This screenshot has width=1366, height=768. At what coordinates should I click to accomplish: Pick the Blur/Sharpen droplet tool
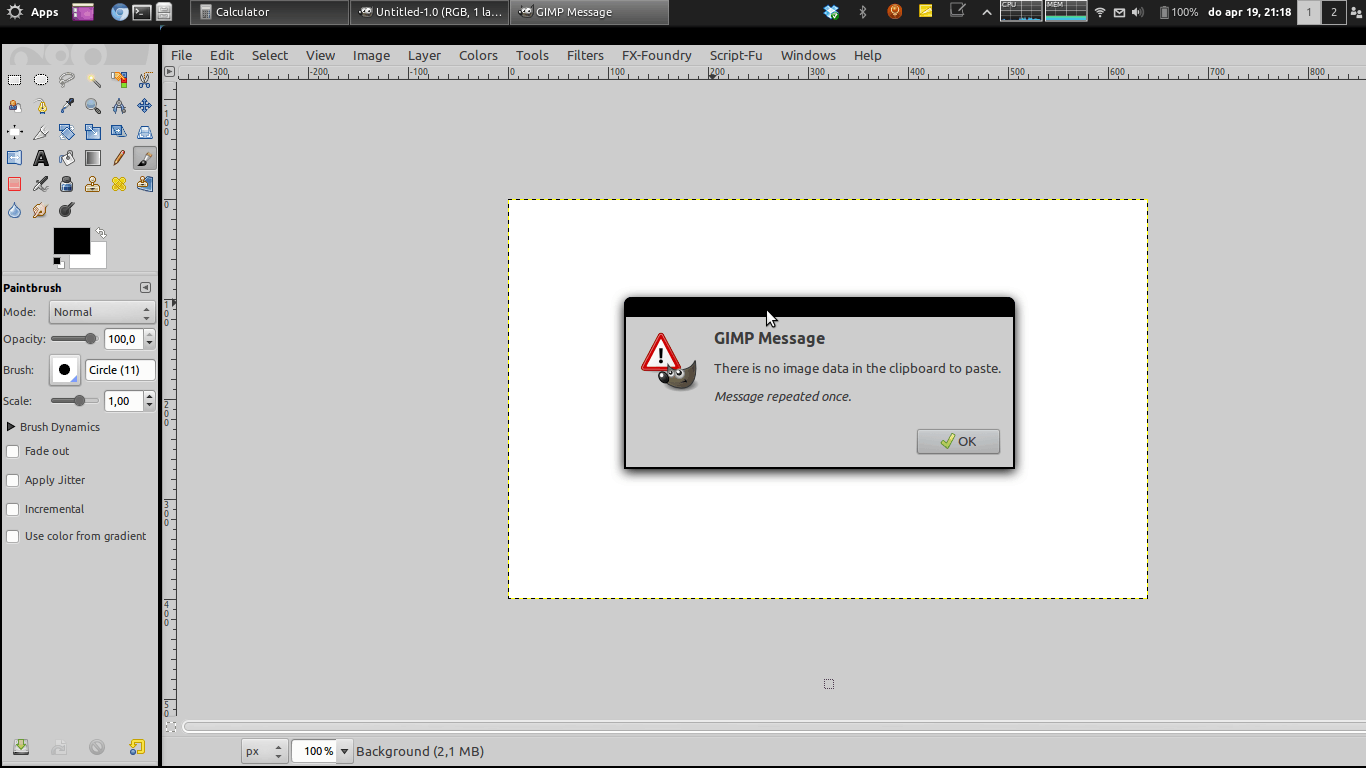(x=15, y=210)
